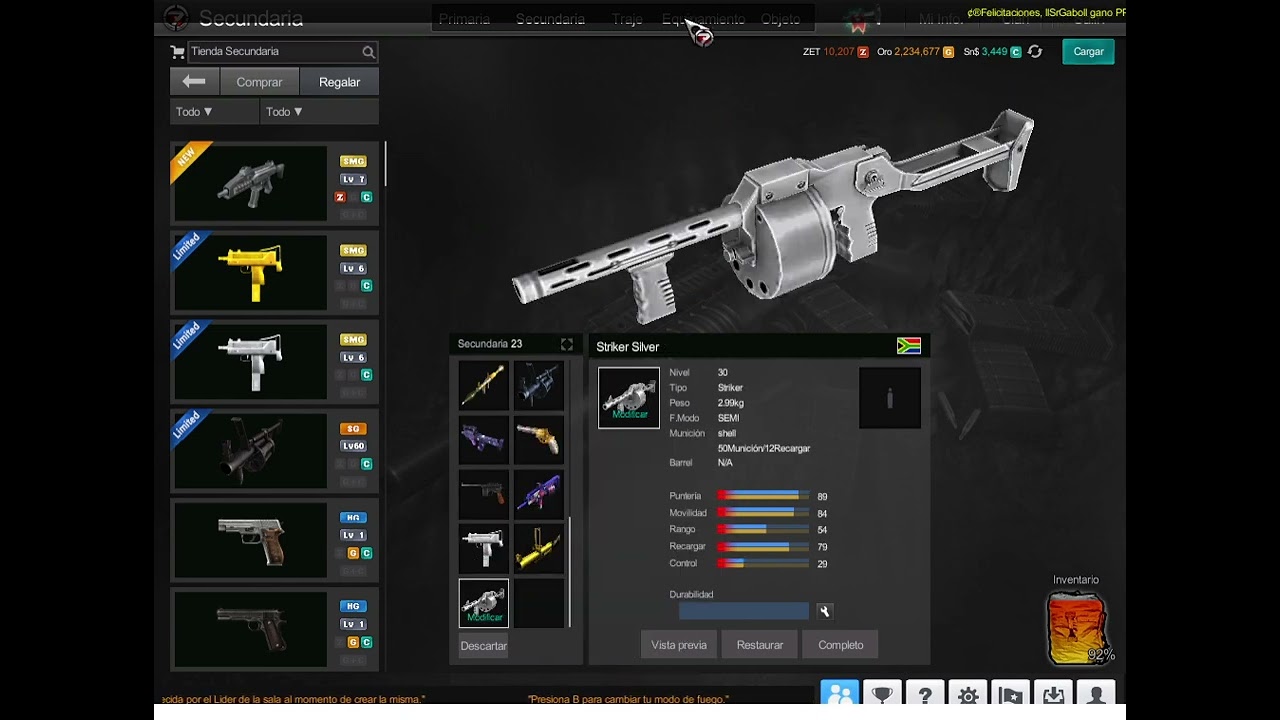Open the Objeto menu tab
Screen dimensions: 1280x720
[780, 19]
